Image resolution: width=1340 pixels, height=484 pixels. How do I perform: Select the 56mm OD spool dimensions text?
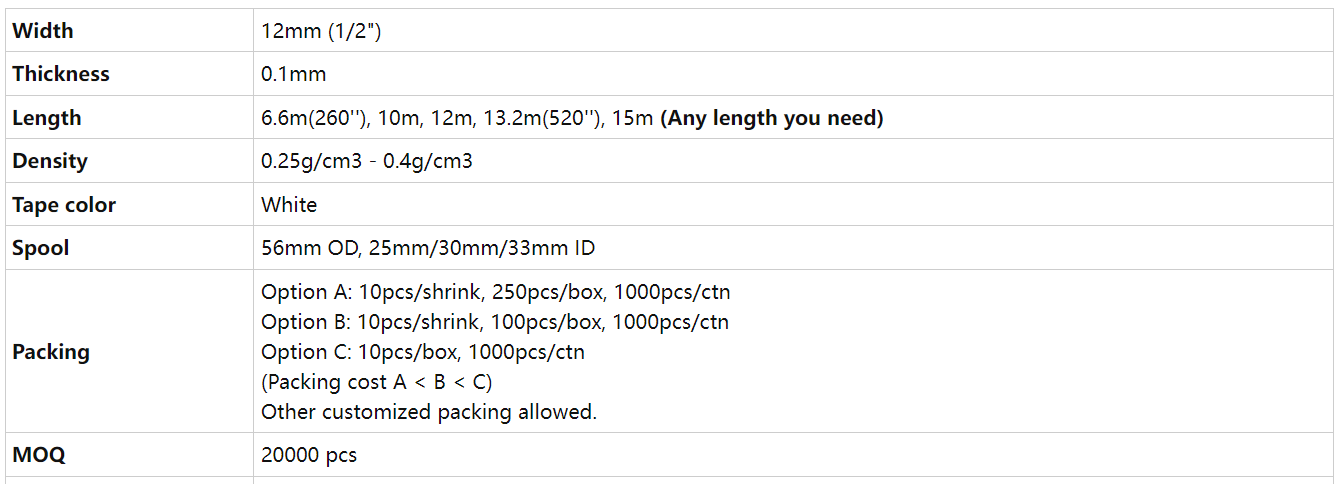pos(428,248)
